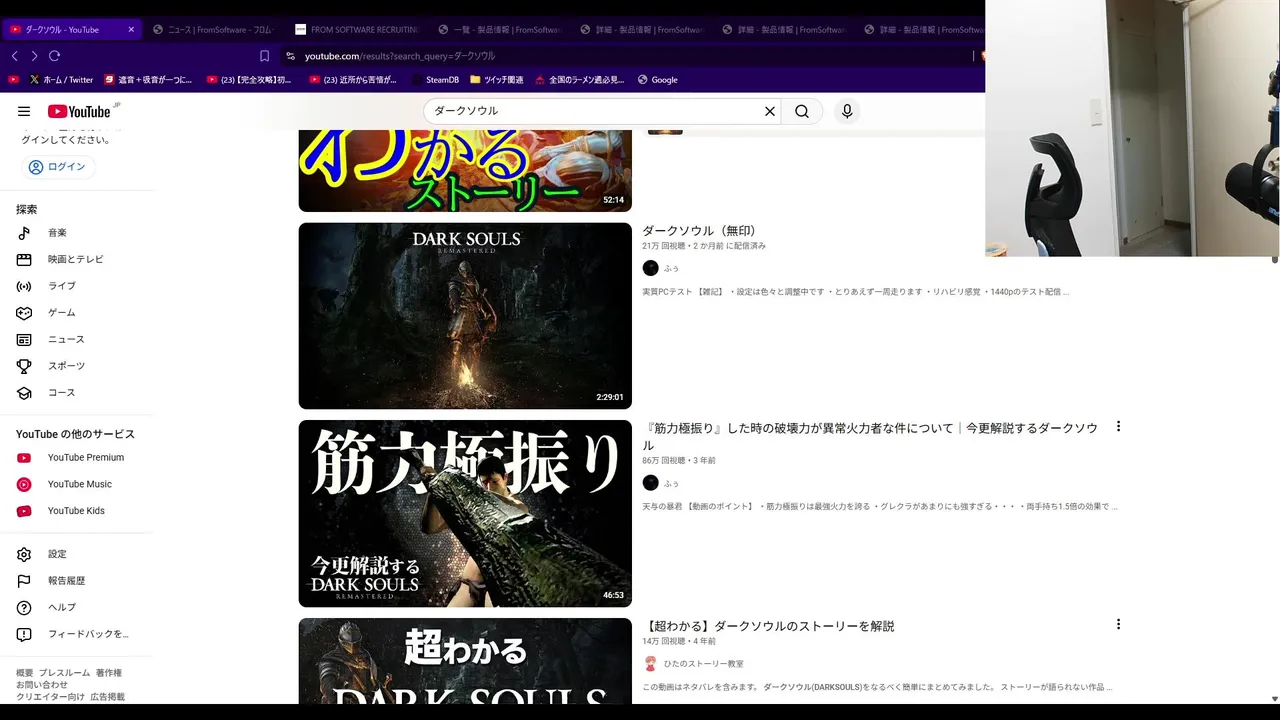
Task: Open the 超わかる DARK SOULS thumbnail
Action: tap(465, 661)
